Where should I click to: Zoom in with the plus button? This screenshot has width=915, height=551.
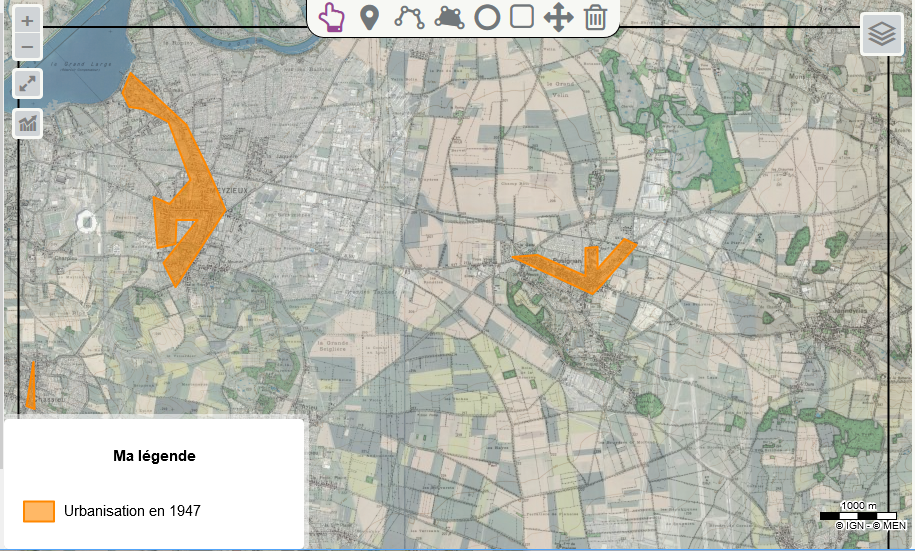[27, 21]
